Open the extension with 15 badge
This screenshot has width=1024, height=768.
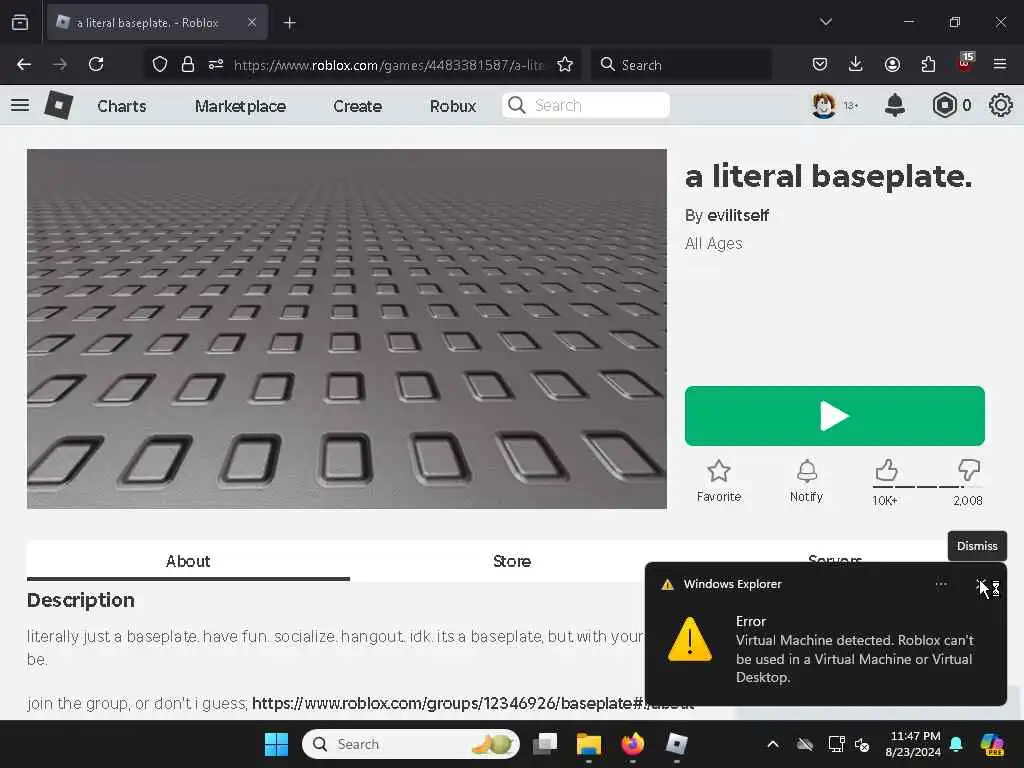click(965, 63)
